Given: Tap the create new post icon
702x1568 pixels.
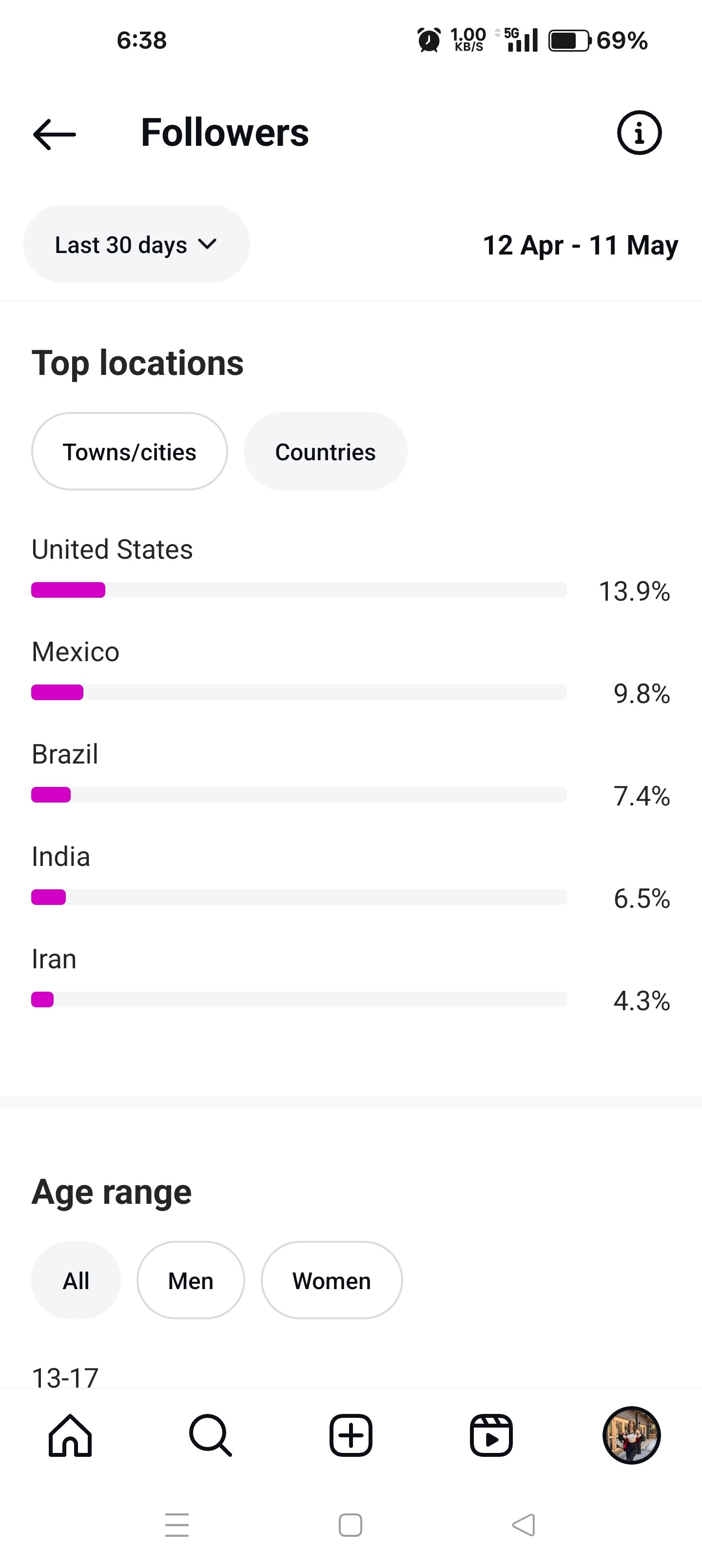Looking at the screenshot, I should click(351, 1435).
